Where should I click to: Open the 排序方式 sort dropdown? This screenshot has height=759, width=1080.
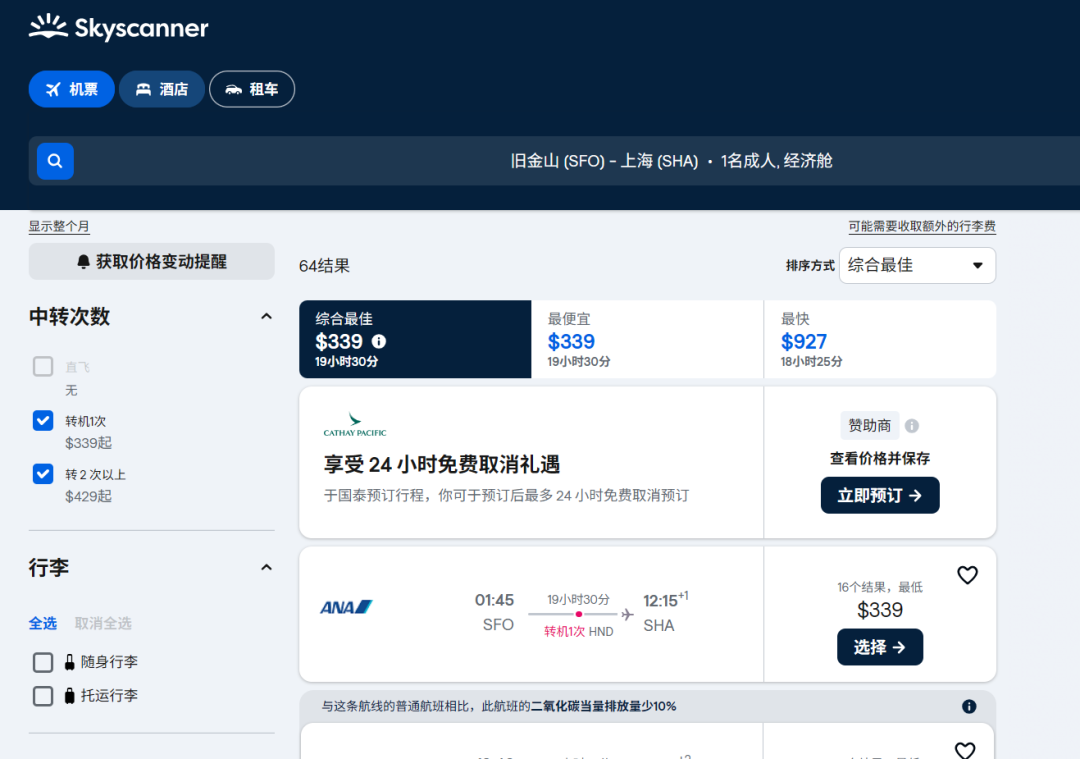(916, 265)
